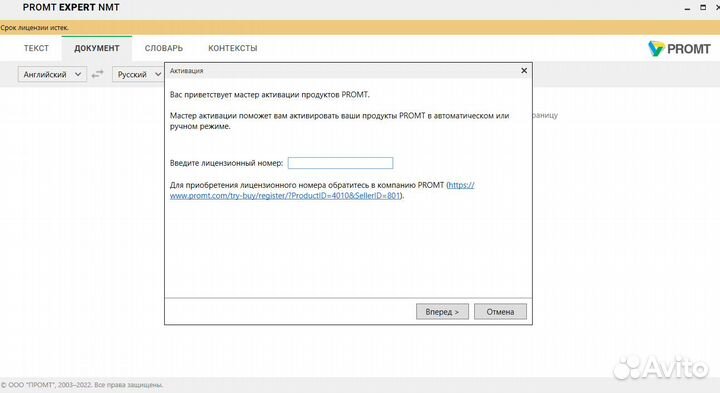Click the 'Введите лицензионный номер:' label
This screenshot has height=393, width=720.
coord(226,163)
